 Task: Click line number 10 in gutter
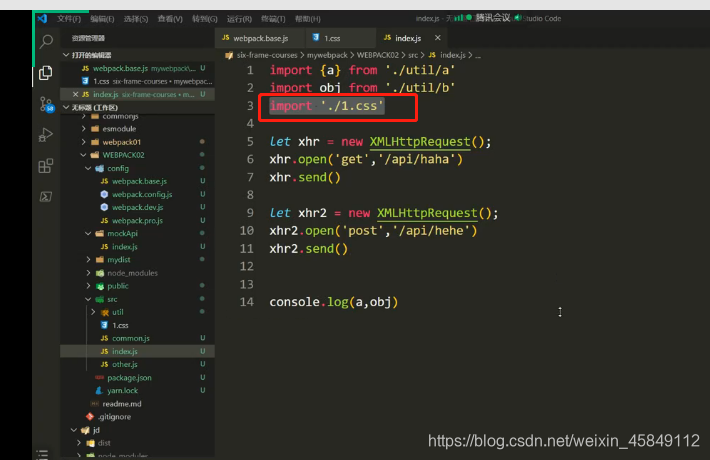coord(247,231)
